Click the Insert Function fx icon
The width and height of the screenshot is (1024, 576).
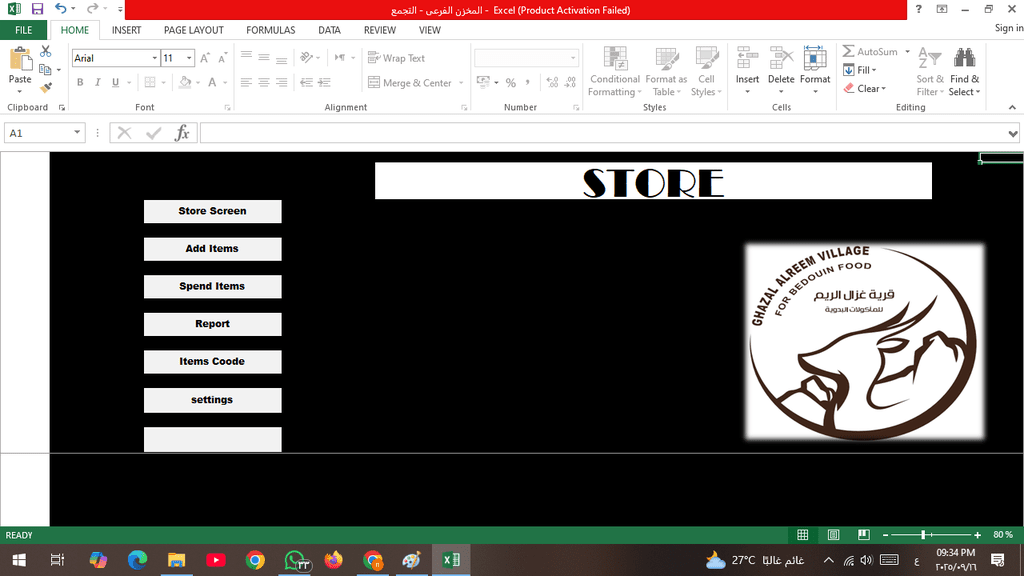click(182, 133)
